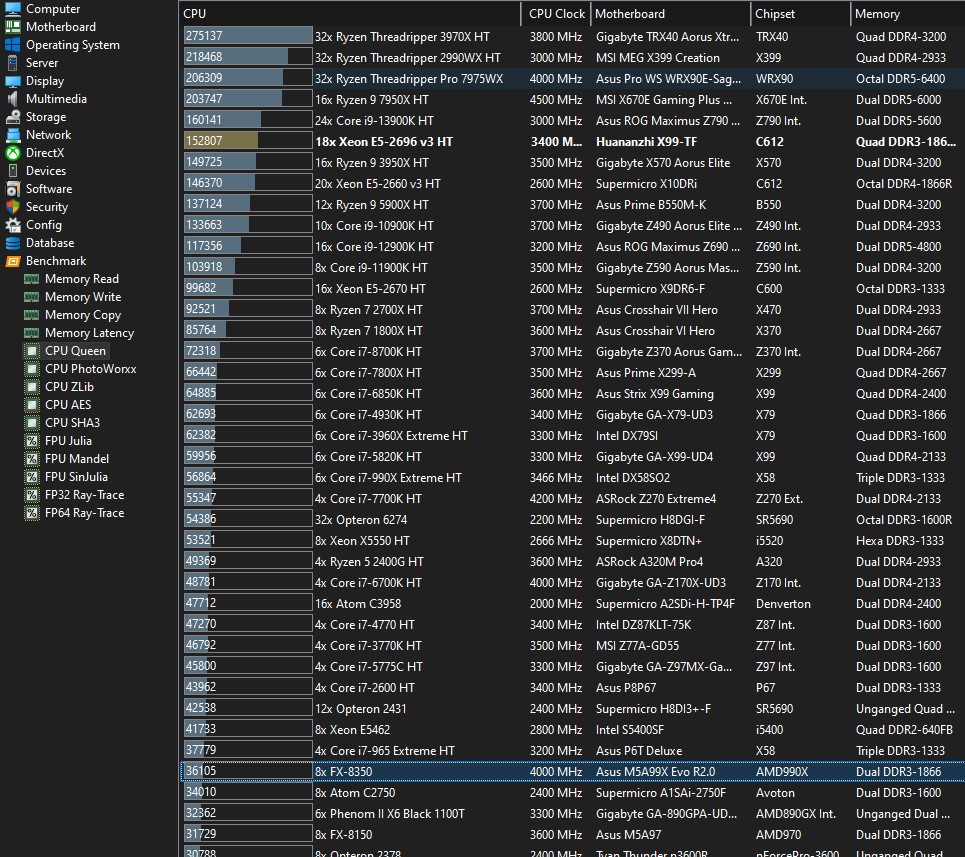965x857 pixels.
Task: Select the 18x Xeon E5-2696 v3 HT row
Action: click(x=572, y=142)
